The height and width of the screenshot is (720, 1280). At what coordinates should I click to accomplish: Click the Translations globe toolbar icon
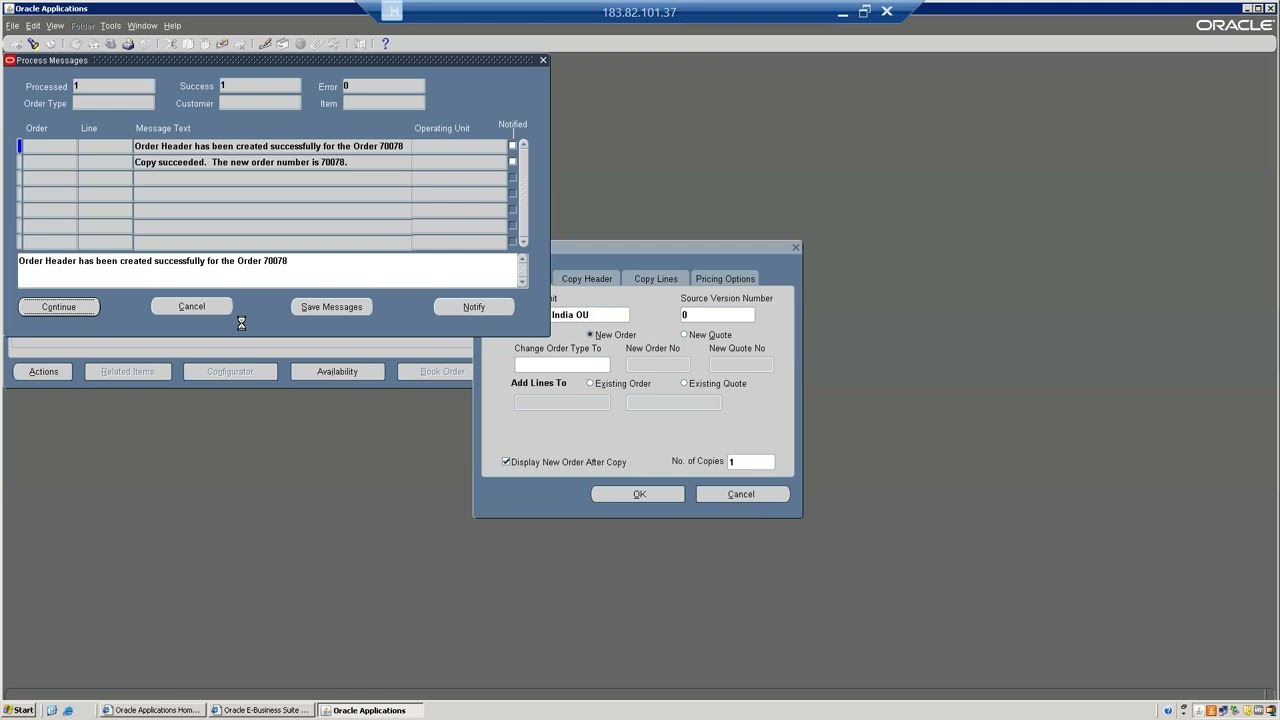click(x=300, y=44)
